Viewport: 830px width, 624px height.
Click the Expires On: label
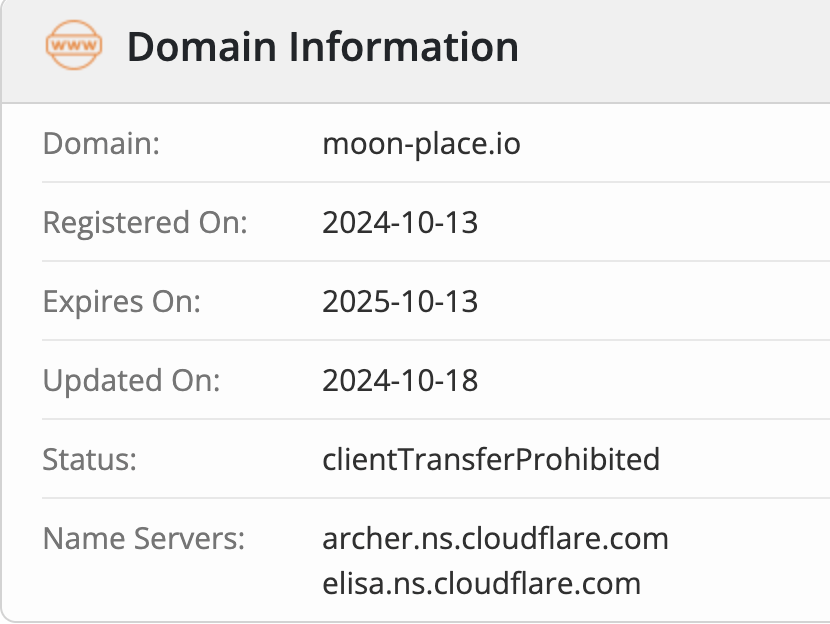[x=122, y=301]
